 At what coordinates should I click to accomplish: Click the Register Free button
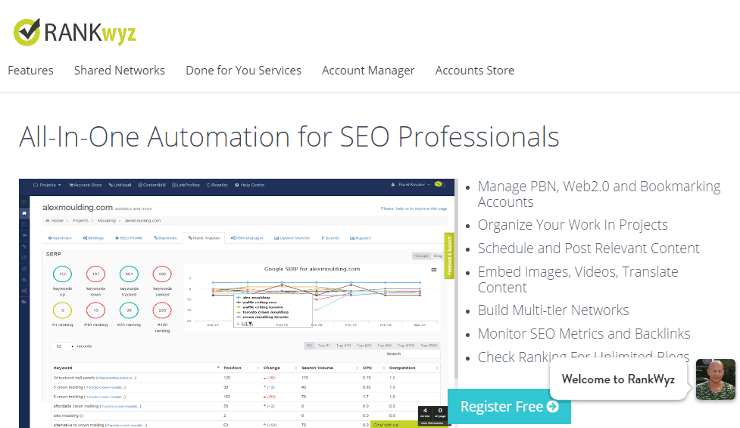click(509, 406)
